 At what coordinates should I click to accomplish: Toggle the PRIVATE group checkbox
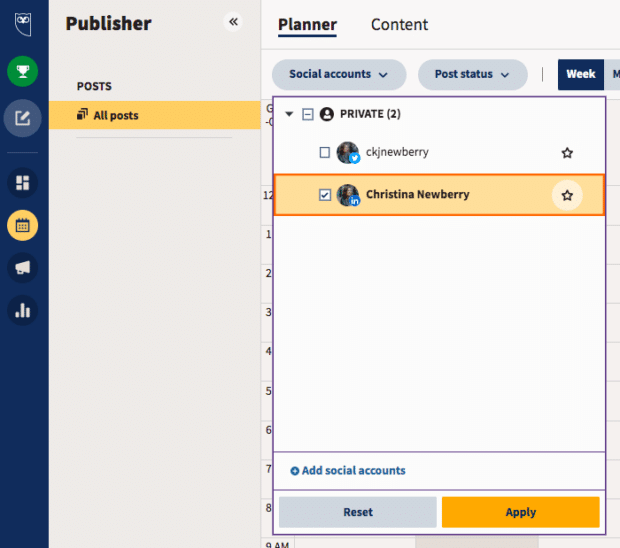coord(308,114)
